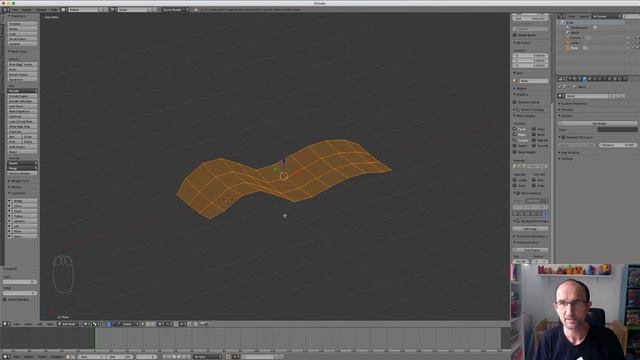Toggle the Render Border checkbox
Image resolution: width=640 pixels, height=360 pixels.
pos(515,35)
